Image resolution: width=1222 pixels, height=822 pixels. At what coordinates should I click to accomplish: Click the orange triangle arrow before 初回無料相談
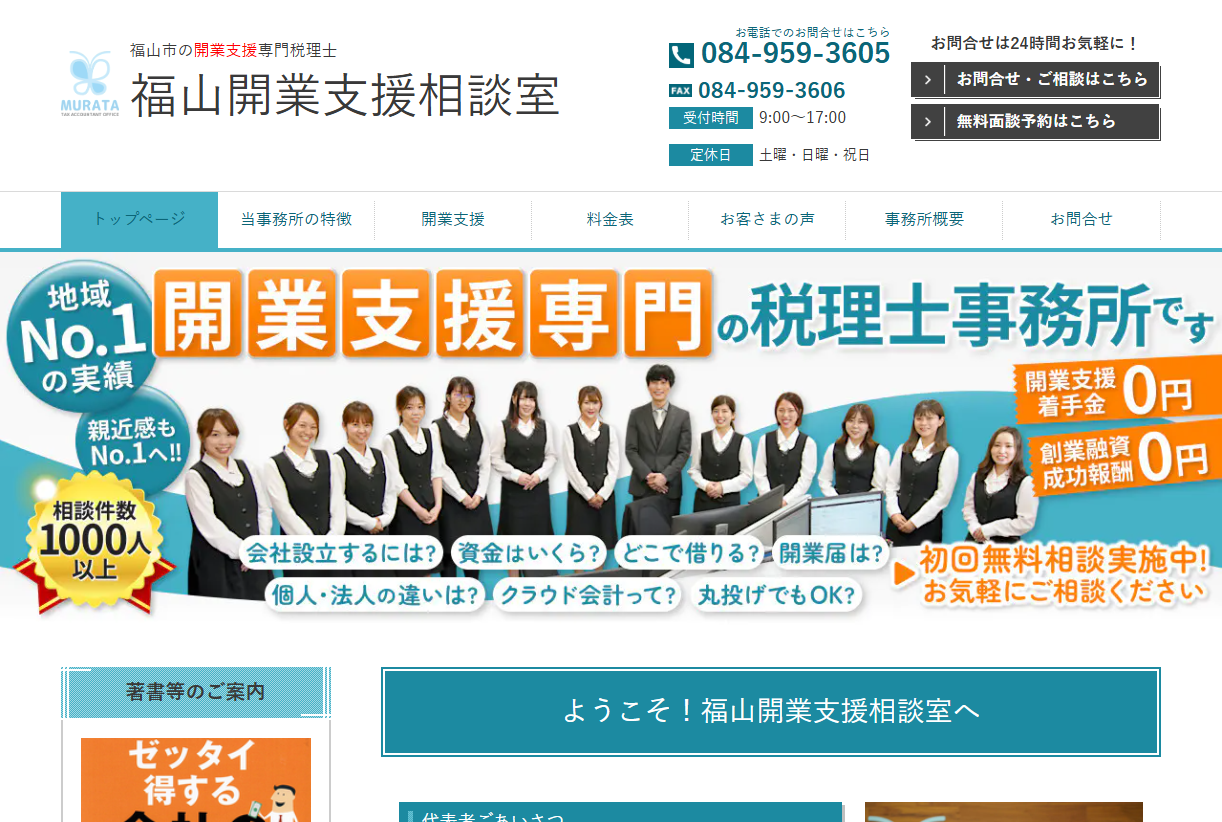pos(903,574)
